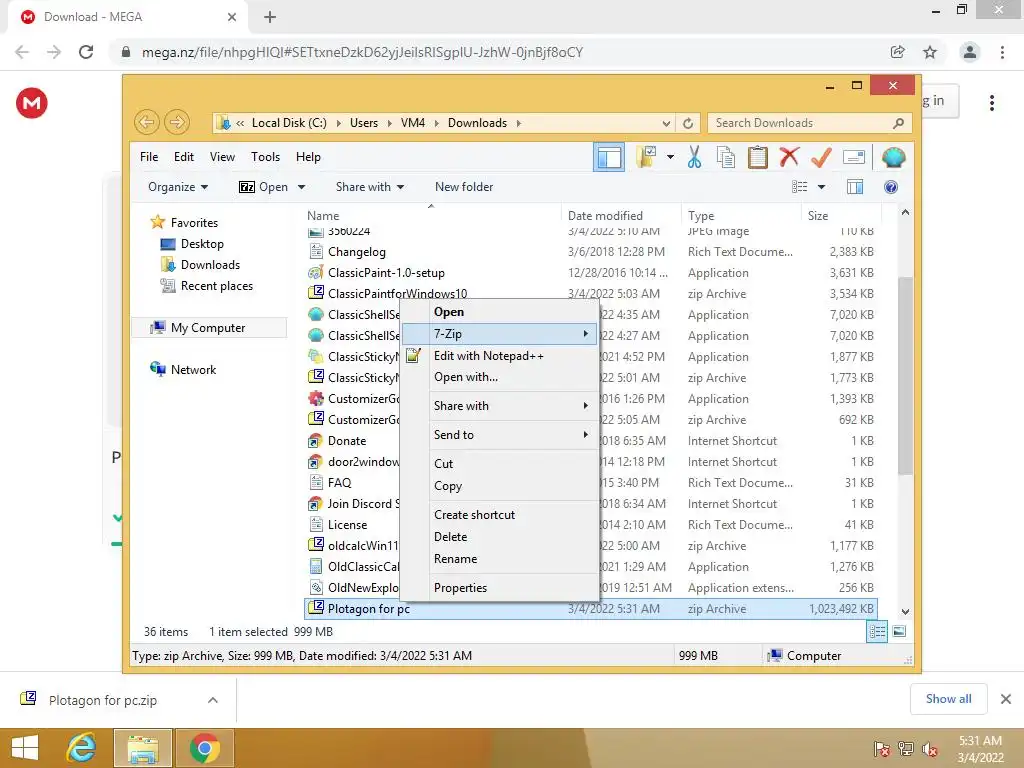Click the Paste clipboard toolbar icon

coord(758,157)
